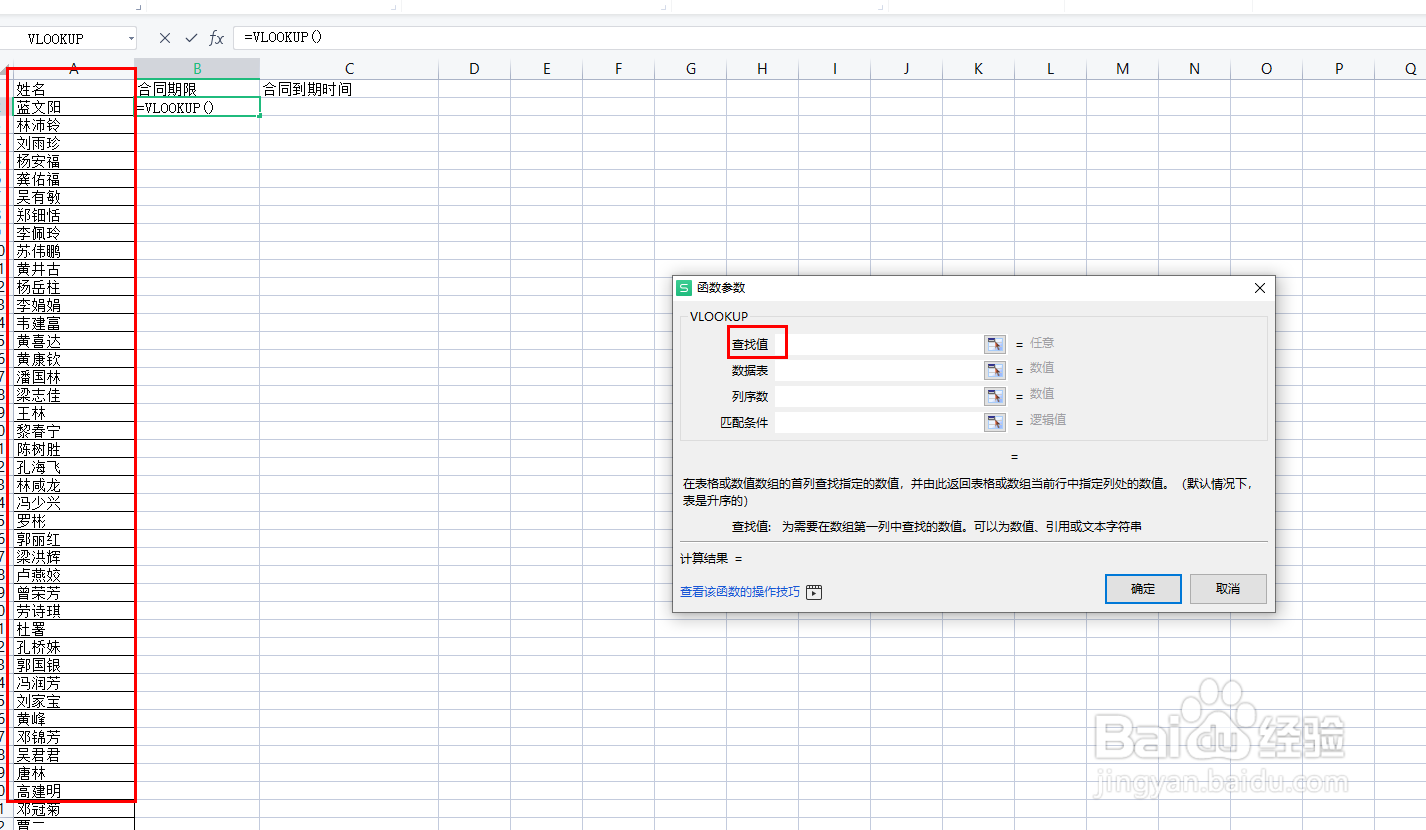Select the cell with name 刘家宝
Viewport: 1426px width, 830px height.
pyautogui.click(x=73, y=701)
